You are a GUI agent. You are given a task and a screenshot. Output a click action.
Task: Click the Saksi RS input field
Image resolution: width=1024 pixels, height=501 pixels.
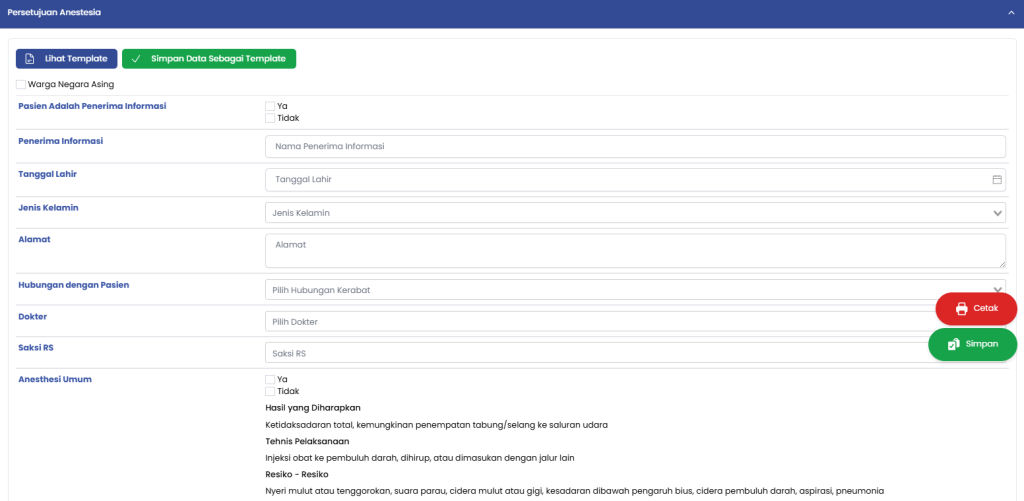tap(600, 354)
